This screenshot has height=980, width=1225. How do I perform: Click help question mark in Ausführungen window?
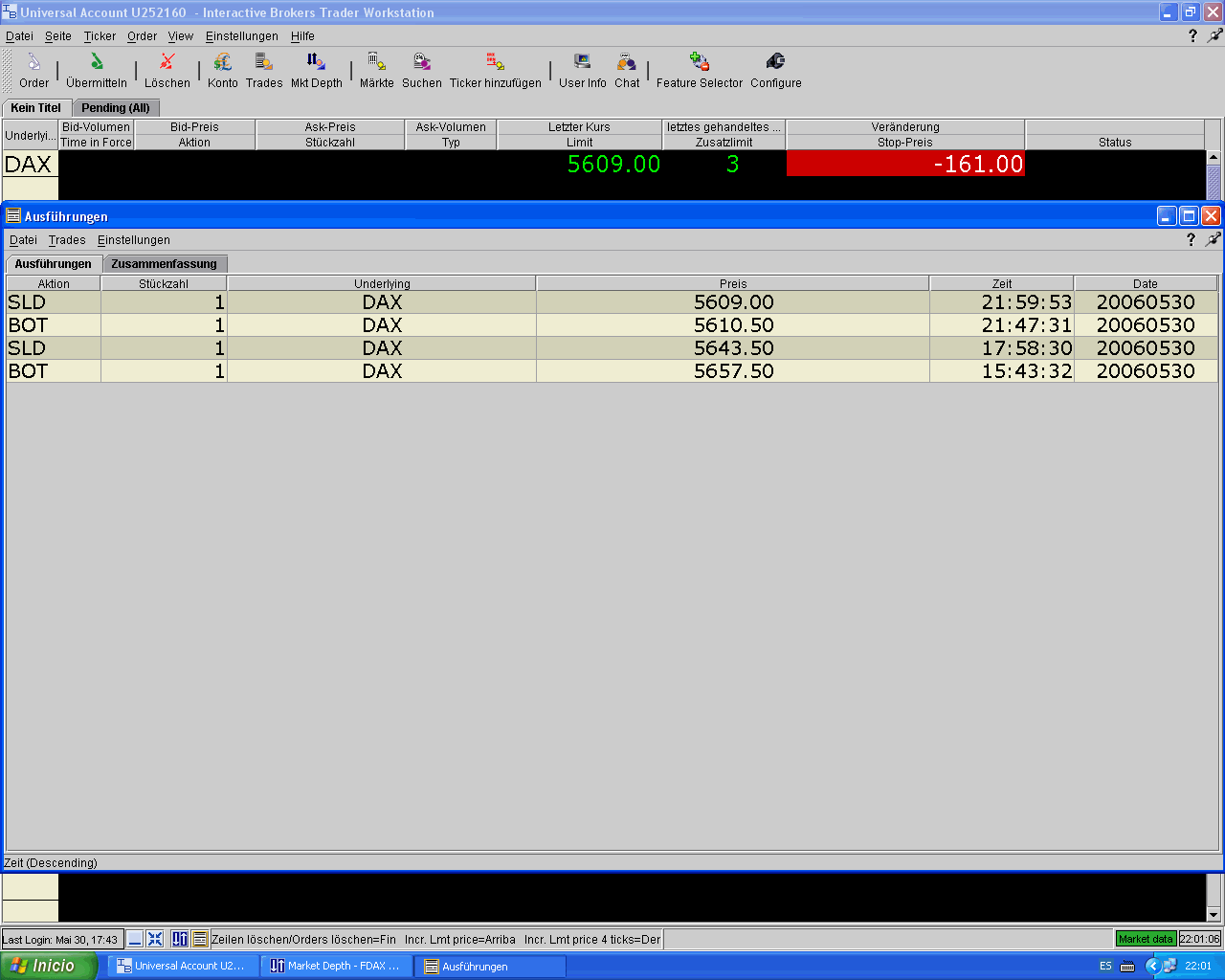coord(1191,239)
